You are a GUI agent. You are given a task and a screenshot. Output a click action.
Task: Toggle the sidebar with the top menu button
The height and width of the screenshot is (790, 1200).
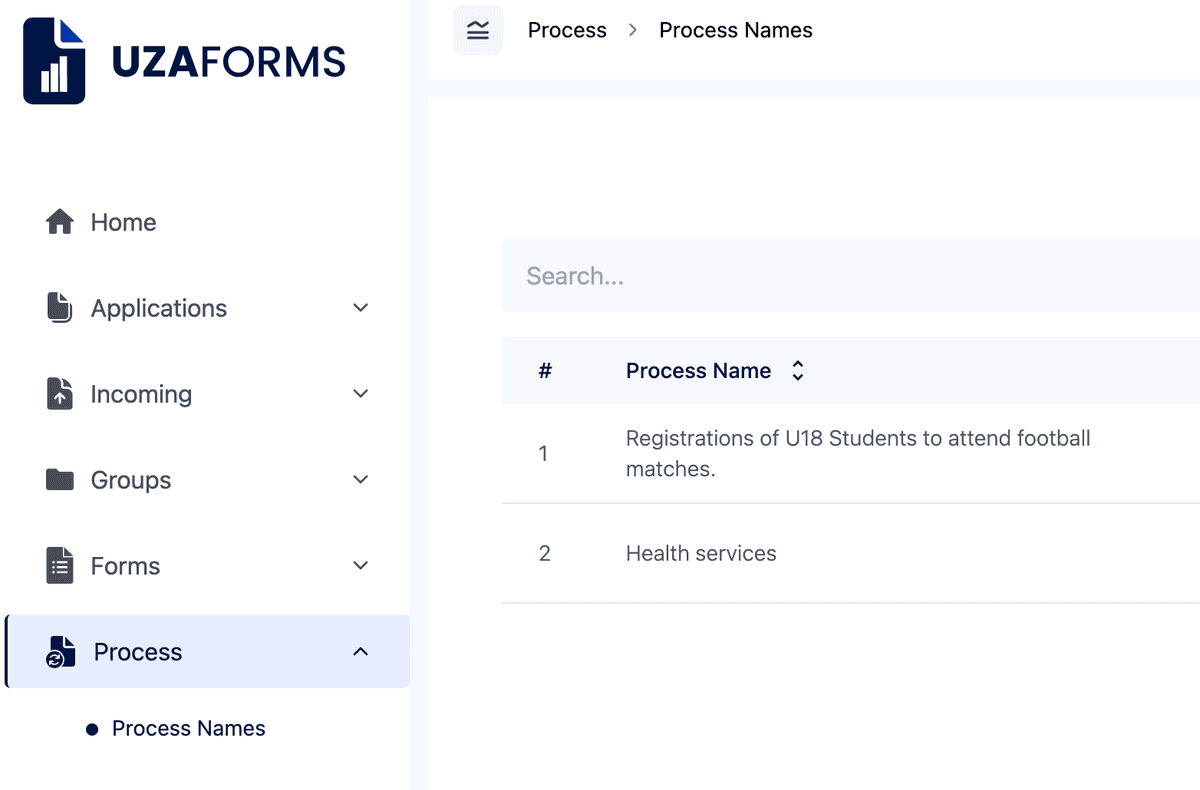tap(478, 30)
